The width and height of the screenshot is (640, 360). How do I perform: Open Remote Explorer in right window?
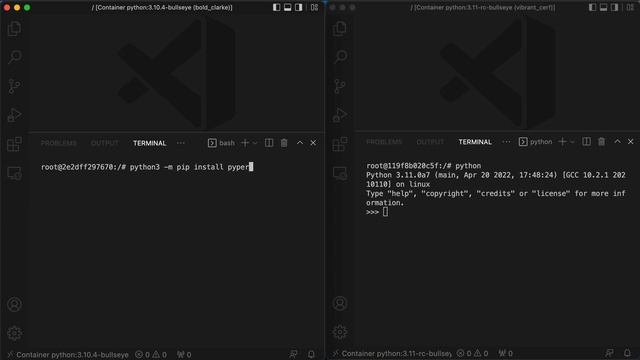(x=340, y=173)
